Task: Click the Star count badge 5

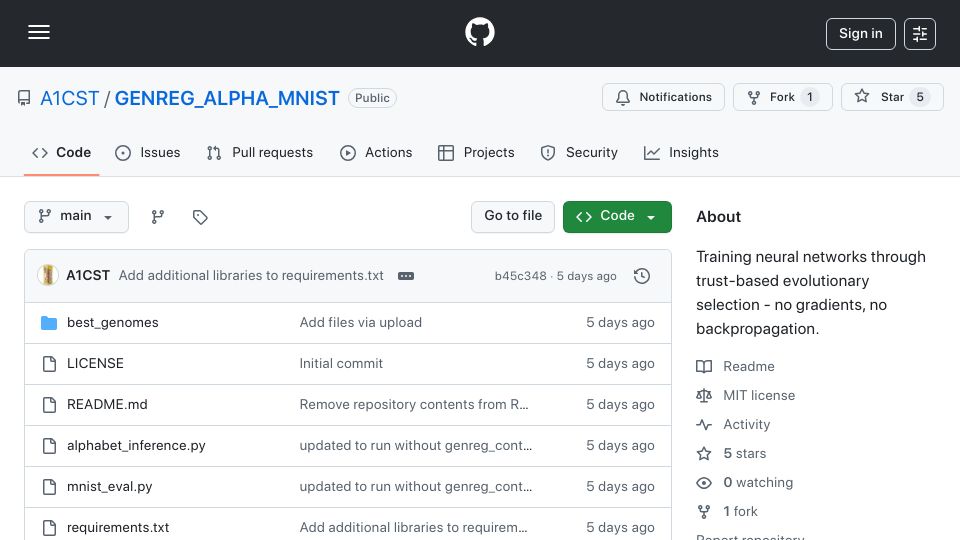Action: point(920,97)
